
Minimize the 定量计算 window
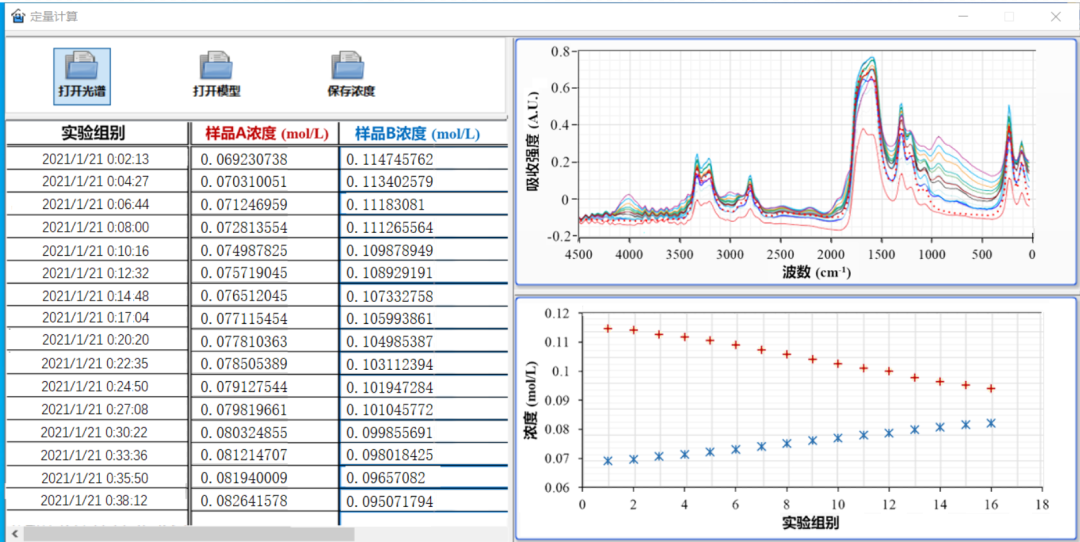[964, 16]
